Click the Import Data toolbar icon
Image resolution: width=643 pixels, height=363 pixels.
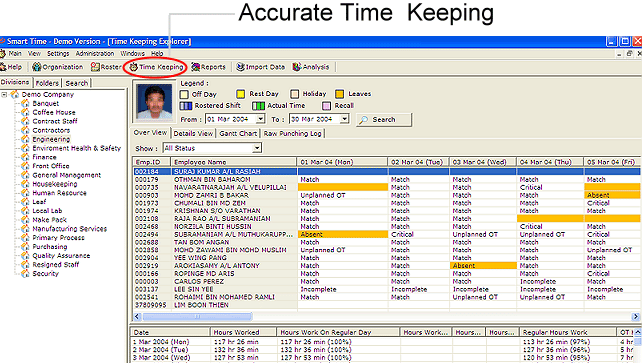tap(240, 67)
